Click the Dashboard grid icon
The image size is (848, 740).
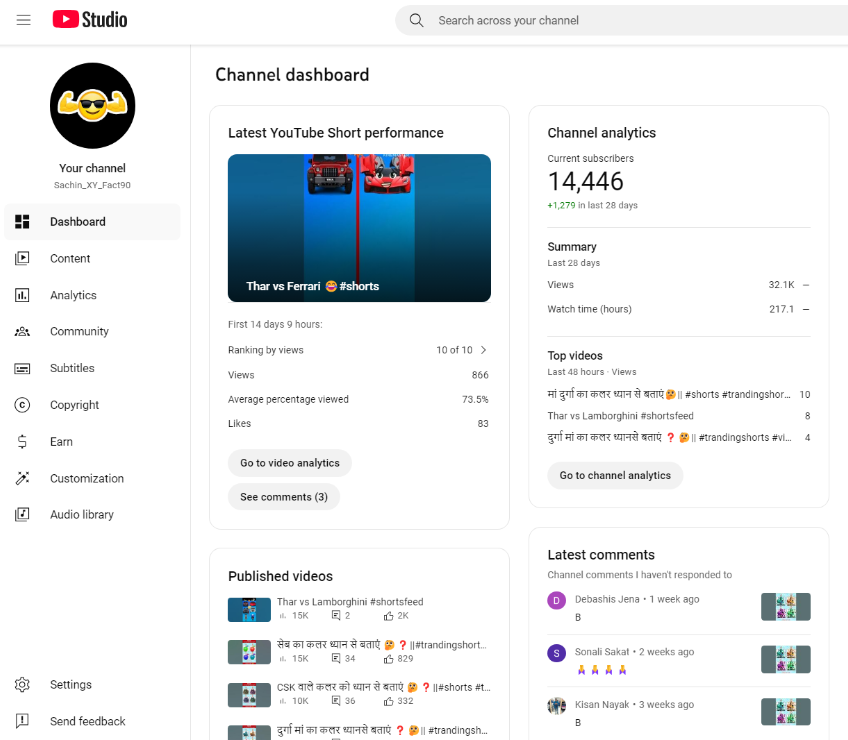22,222
